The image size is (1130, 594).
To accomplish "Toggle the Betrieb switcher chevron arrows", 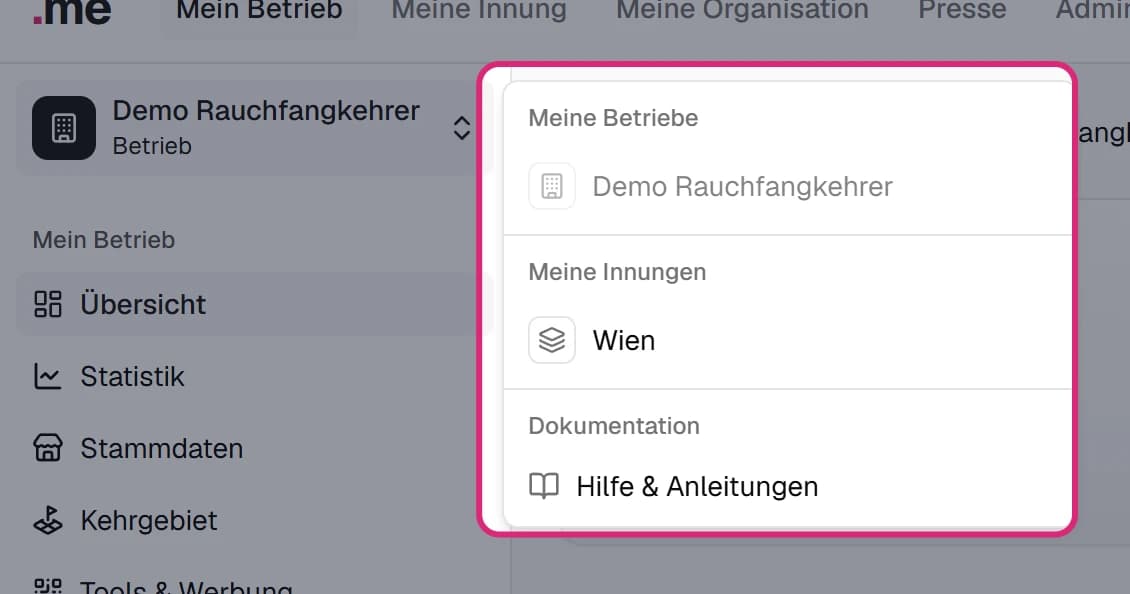I will pyautogui.click(x=462, y=128).
